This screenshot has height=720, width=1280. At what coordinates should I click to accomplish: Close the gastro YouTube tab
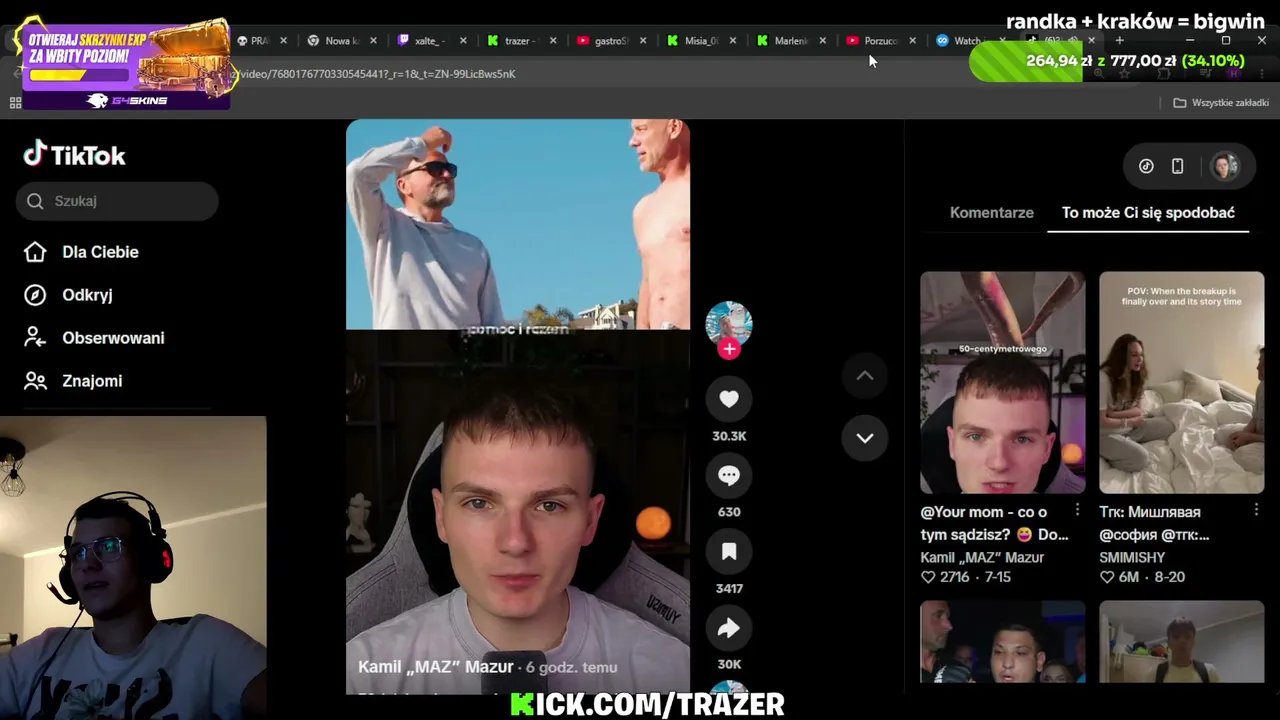pos(643,41)
